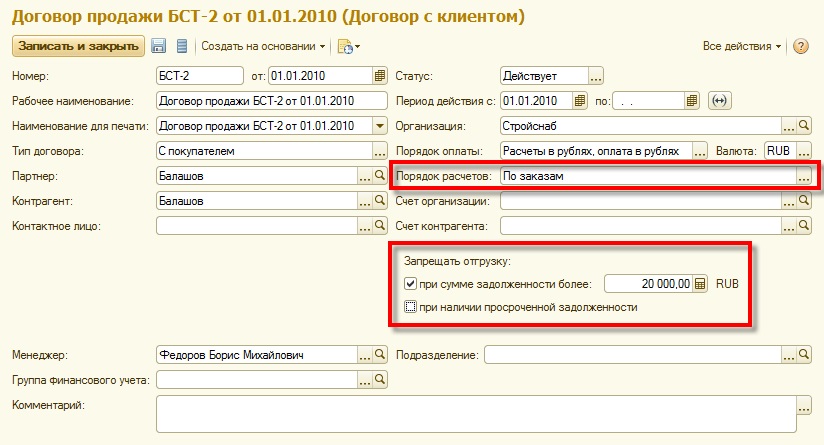
Task: Click the Порядок расчетов field По заказам
Action: pyautogui.click(x=648, y=176)
